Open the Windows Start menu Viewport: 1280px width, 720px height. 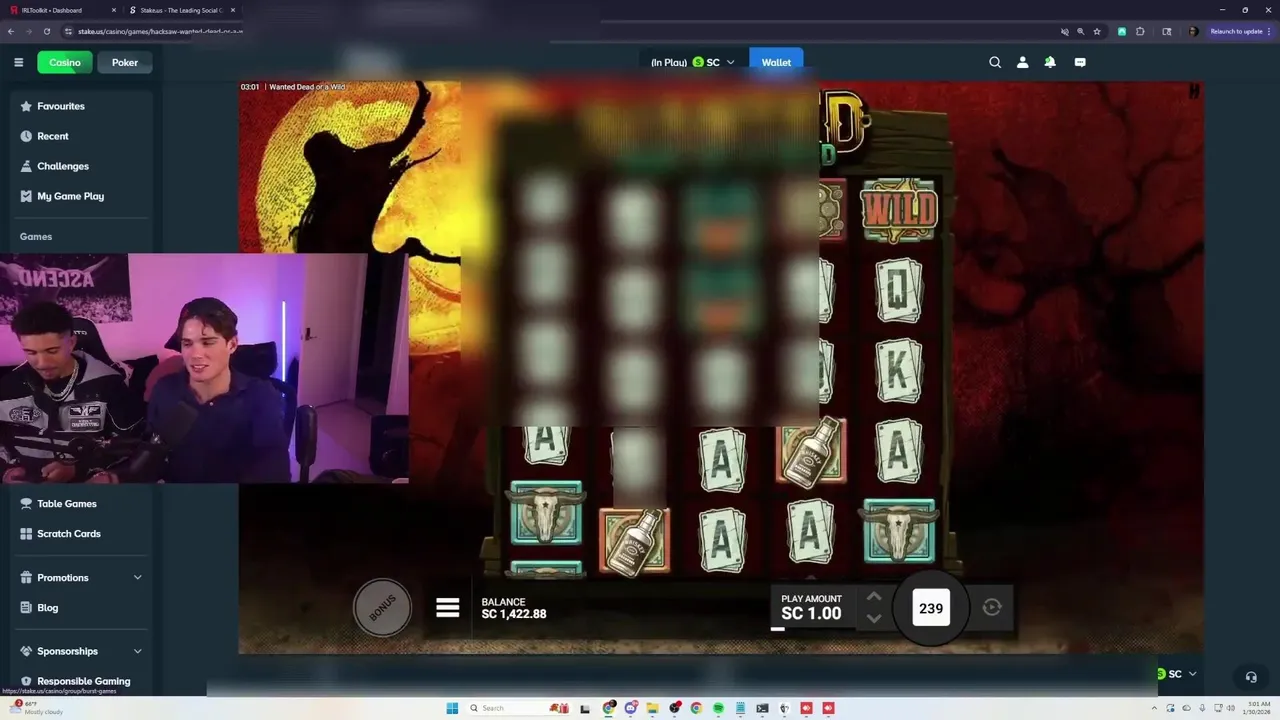point(452,708)
